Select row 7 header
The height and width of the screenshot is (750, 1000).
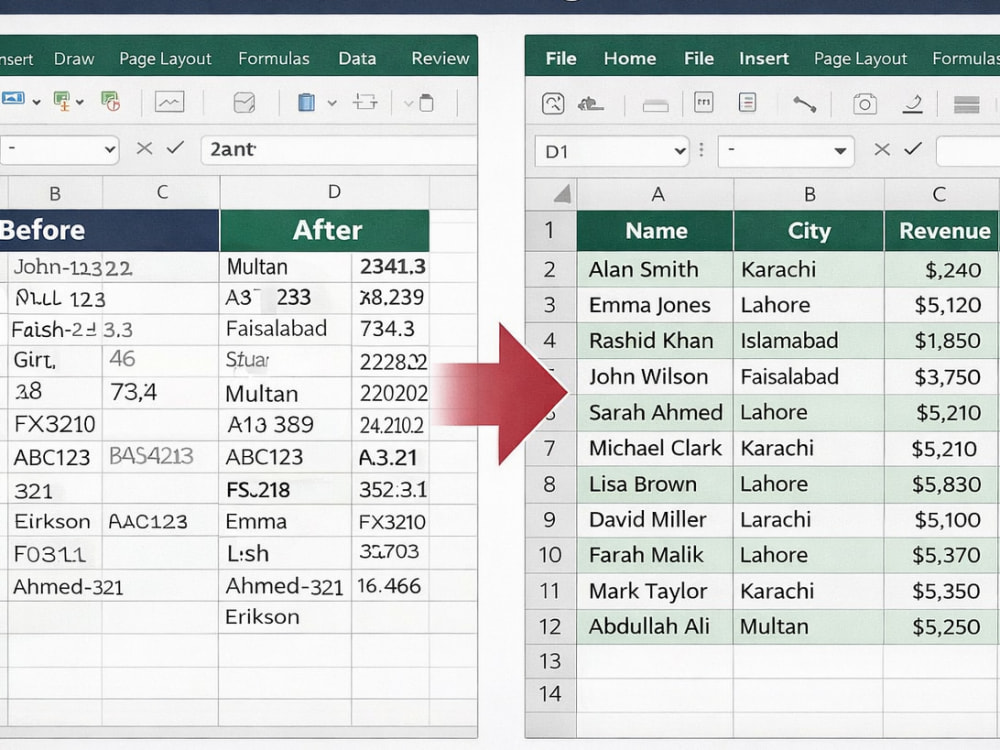tap(550, 448)
